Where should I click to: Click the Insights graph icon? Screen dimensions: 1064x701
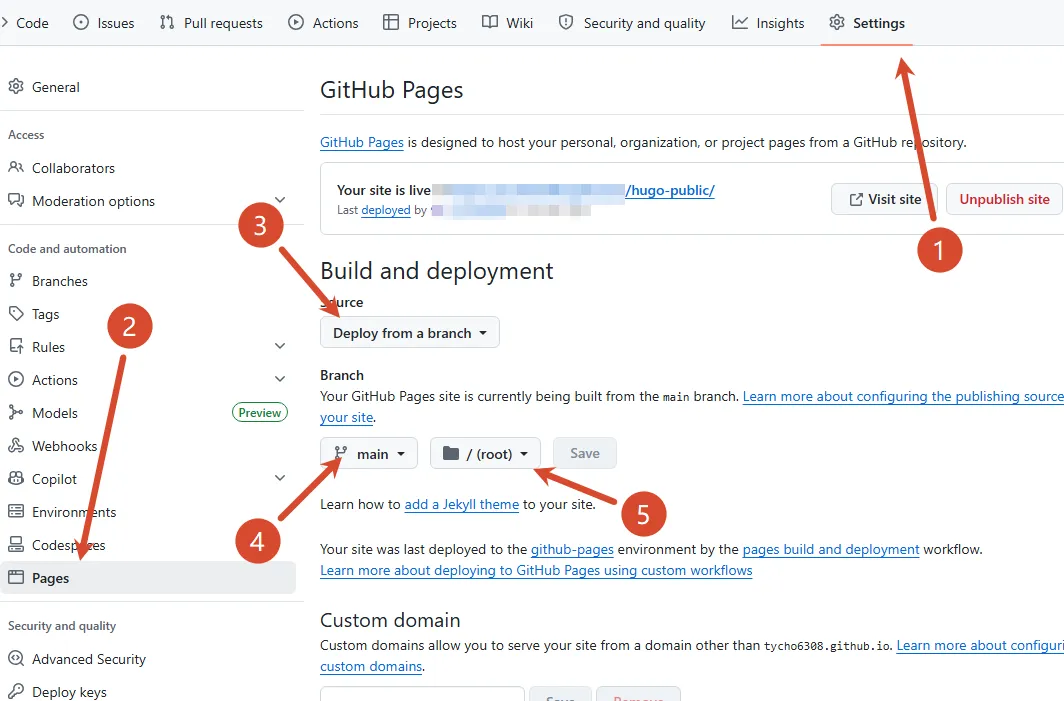[740, 22]
